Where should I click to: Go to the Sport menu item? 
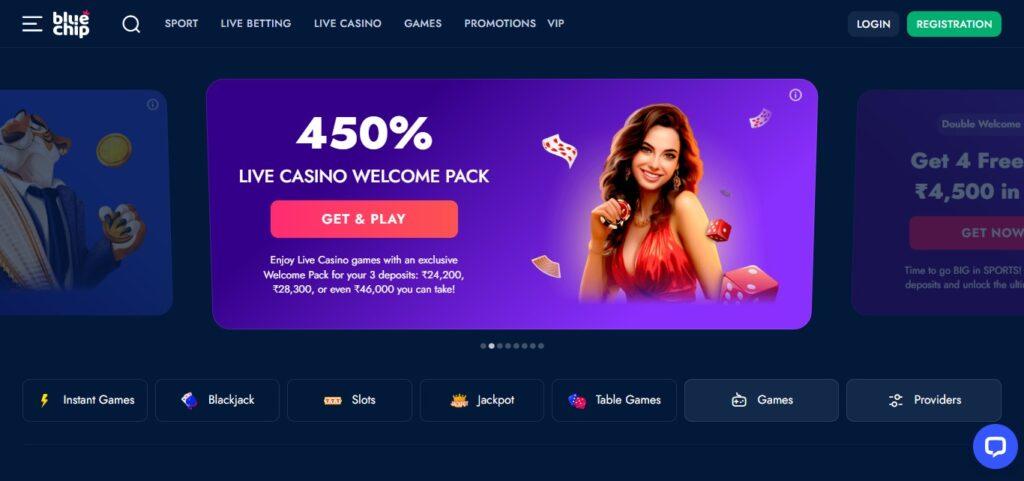pos(181,23)
